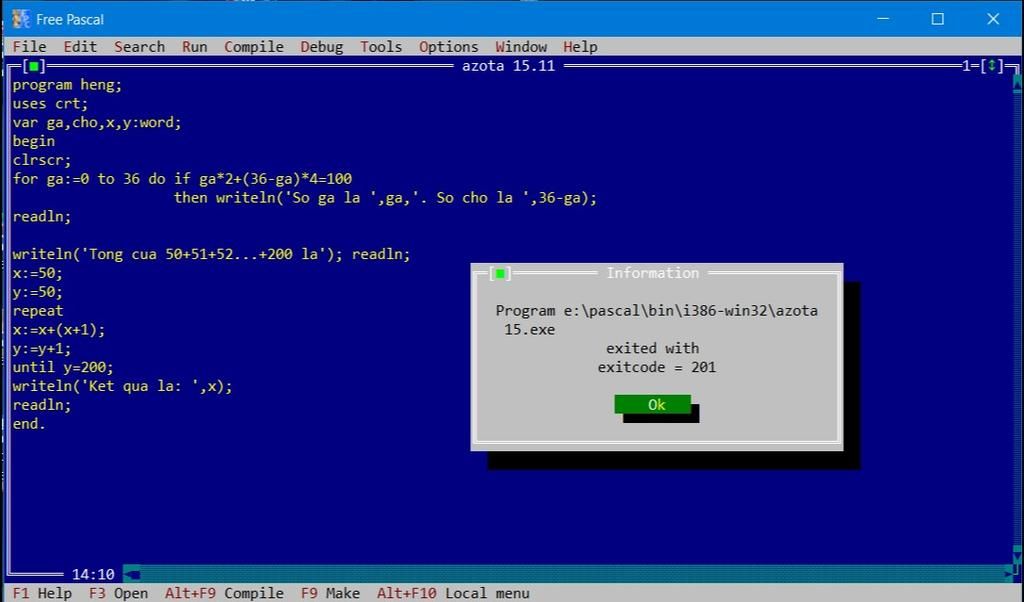Image resolution: width=1024 pixels, height=602 pixels.
Task: Close the Information dialog via green square
Action: coord(500,274)
